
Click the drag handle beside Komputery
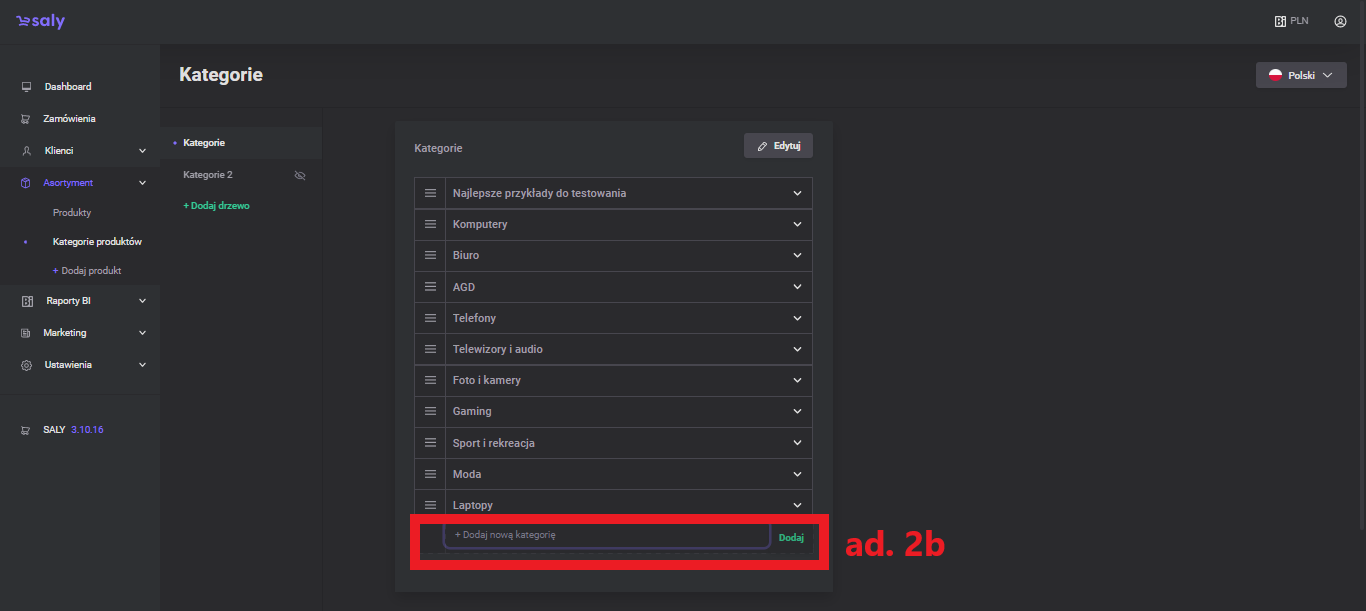pyautogui.click(x=431, y=224)
